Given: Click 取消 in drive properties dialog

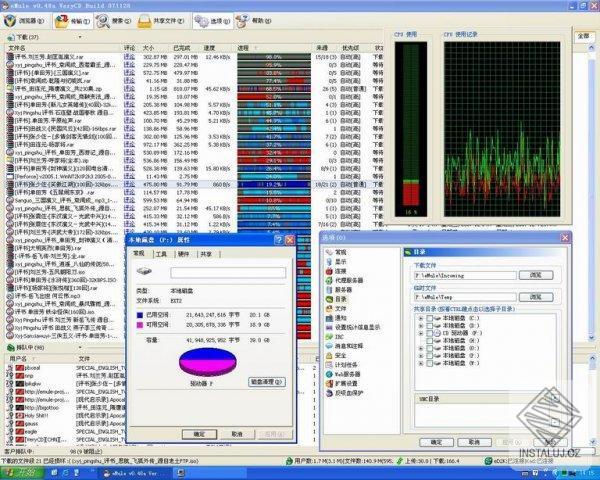Looking at the screenshot, I should coord(237,434).
